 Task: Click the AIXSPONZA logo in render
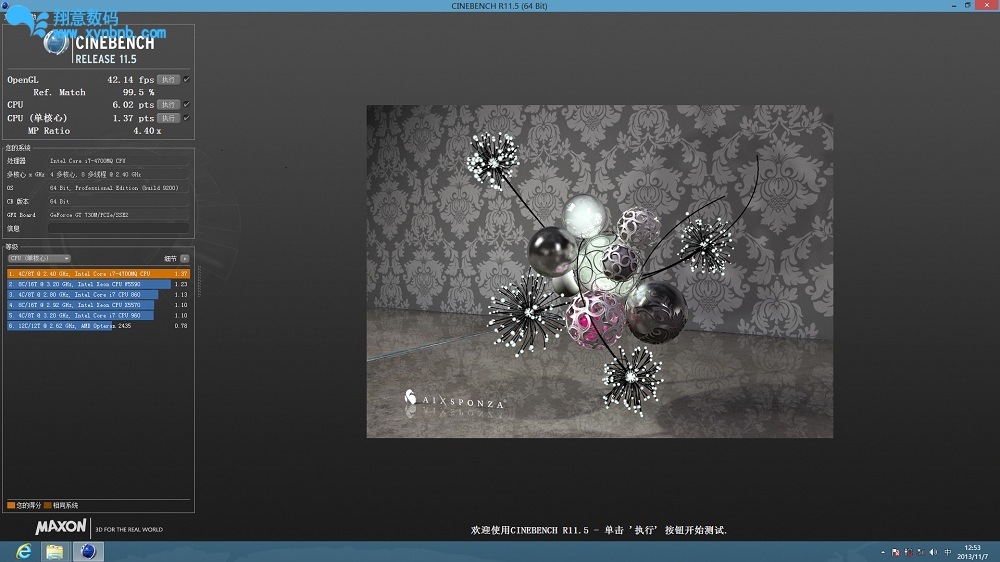(454, 400)
